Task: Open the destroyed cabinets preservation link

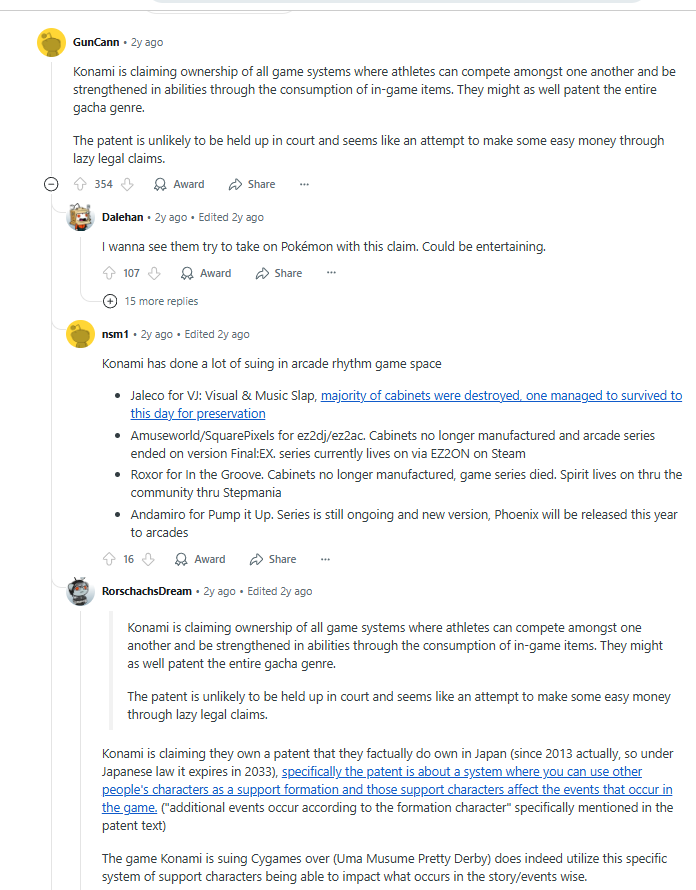Action: click(x=406, y=404)
